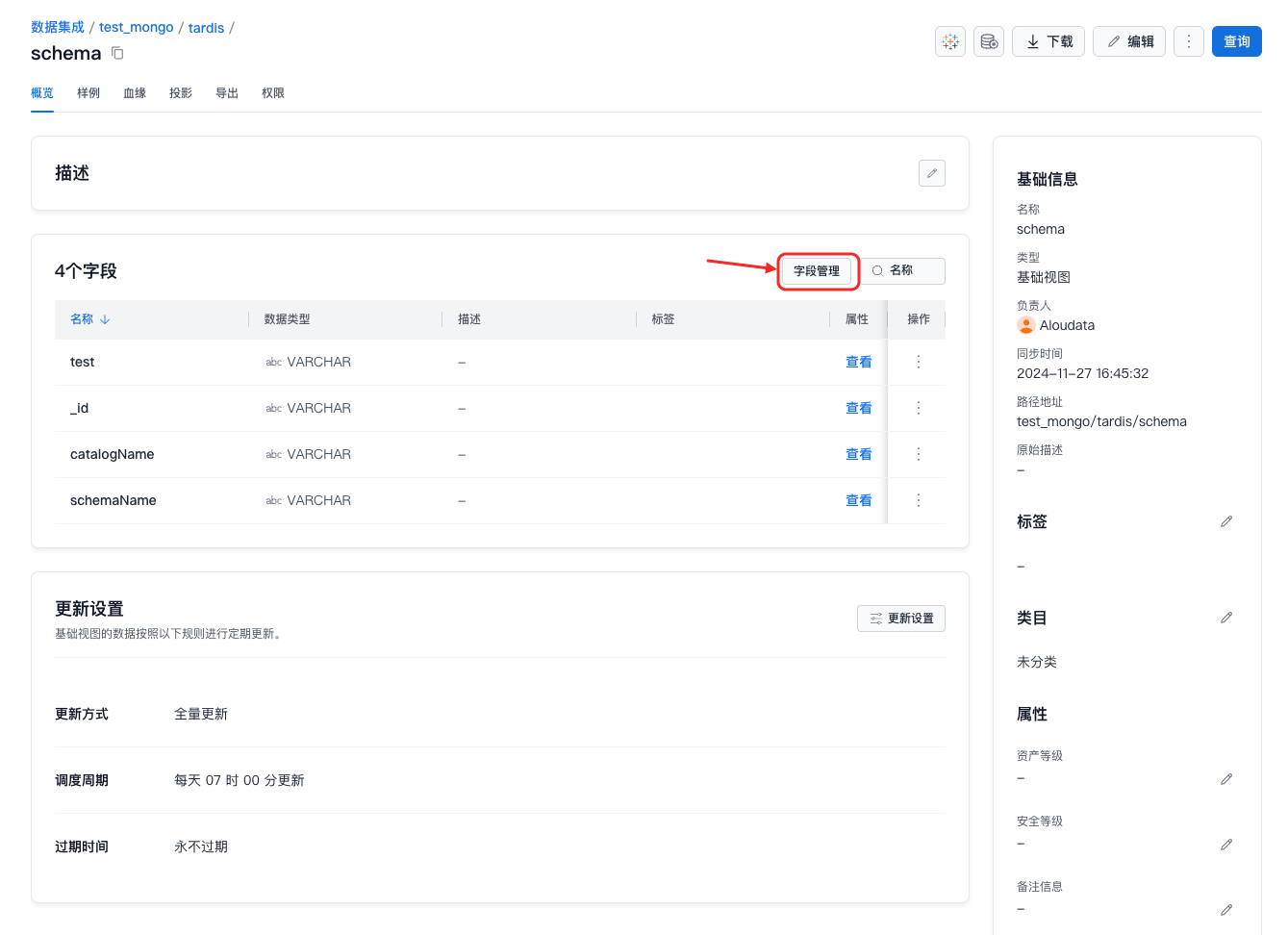Edit the 标签 section in the sidebar
Screen dimensions: 1288x935
click(x=1226, y=521)
